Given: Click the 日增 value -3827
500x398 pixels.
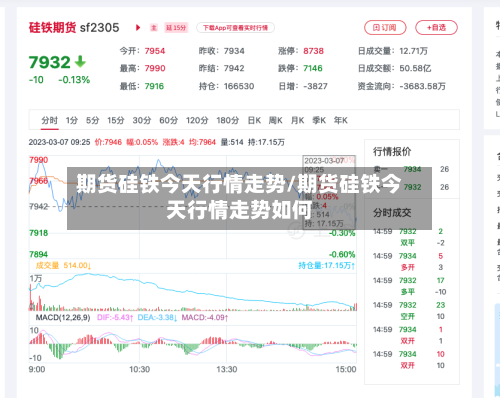Looking at the screenshot, I should [x=315, y=86].
